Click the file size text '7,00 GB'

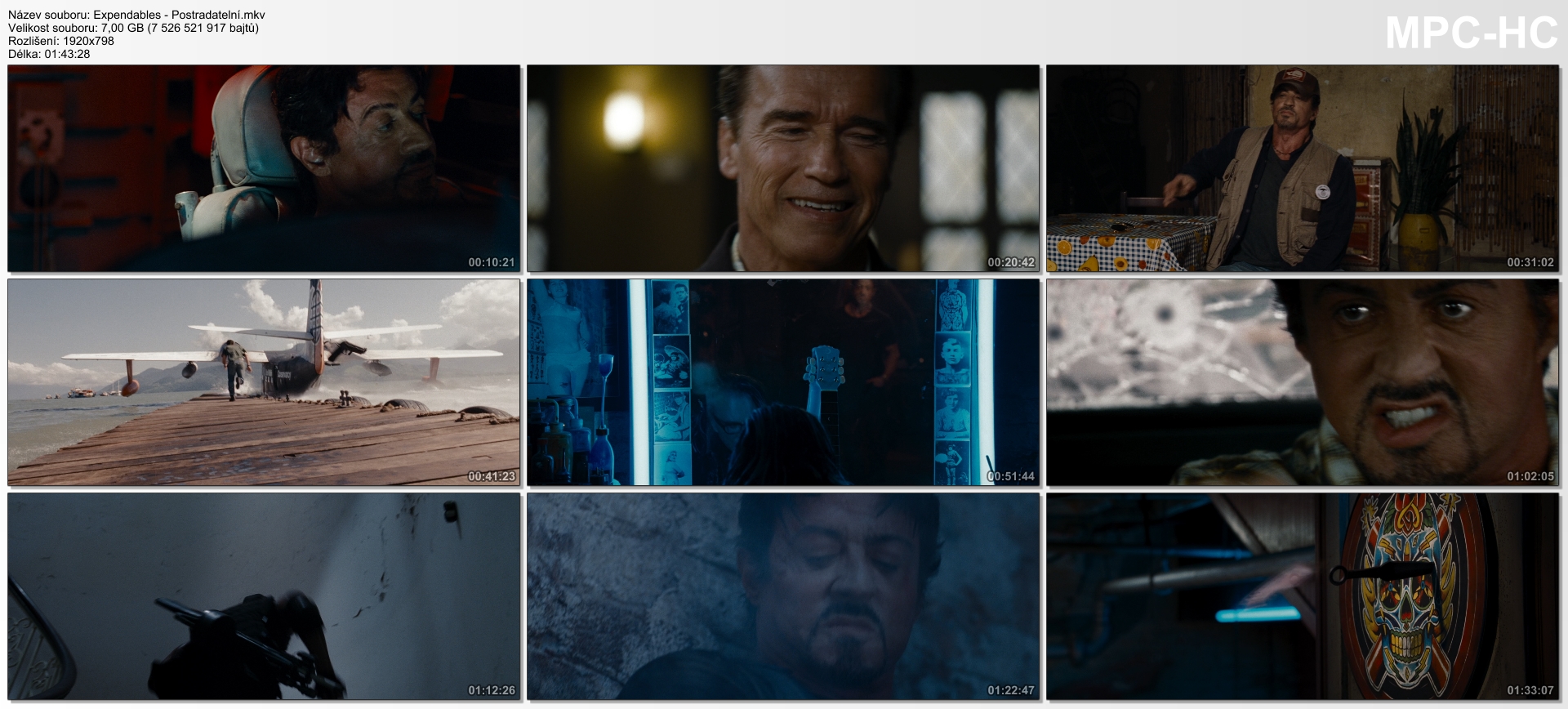point(122,28)
